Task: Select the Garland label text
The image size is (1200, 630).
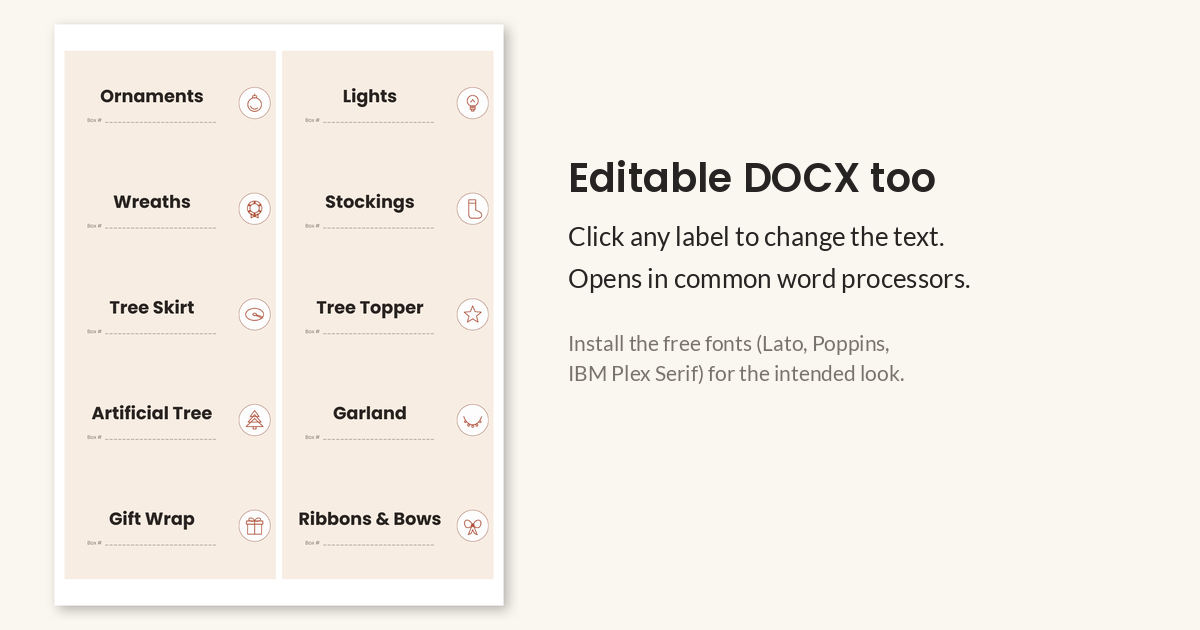Action: click(x=370, y=413)
